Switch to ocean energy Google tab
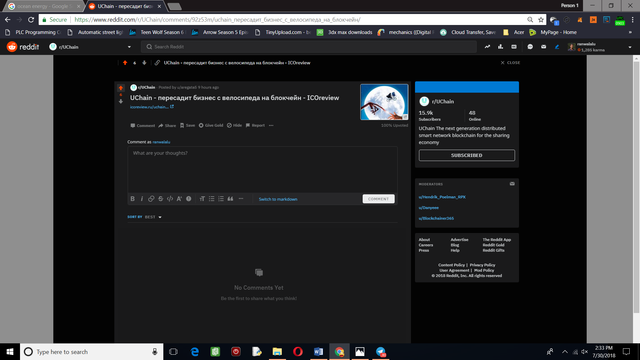This screenshot has height=360, width=640. coord(44,6)
